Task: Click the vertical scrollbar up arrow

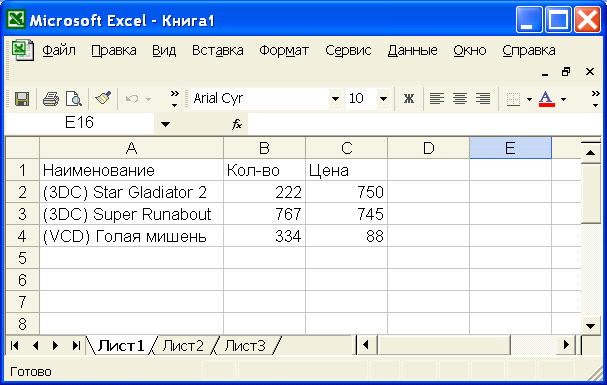Action: tap(591, 153)
